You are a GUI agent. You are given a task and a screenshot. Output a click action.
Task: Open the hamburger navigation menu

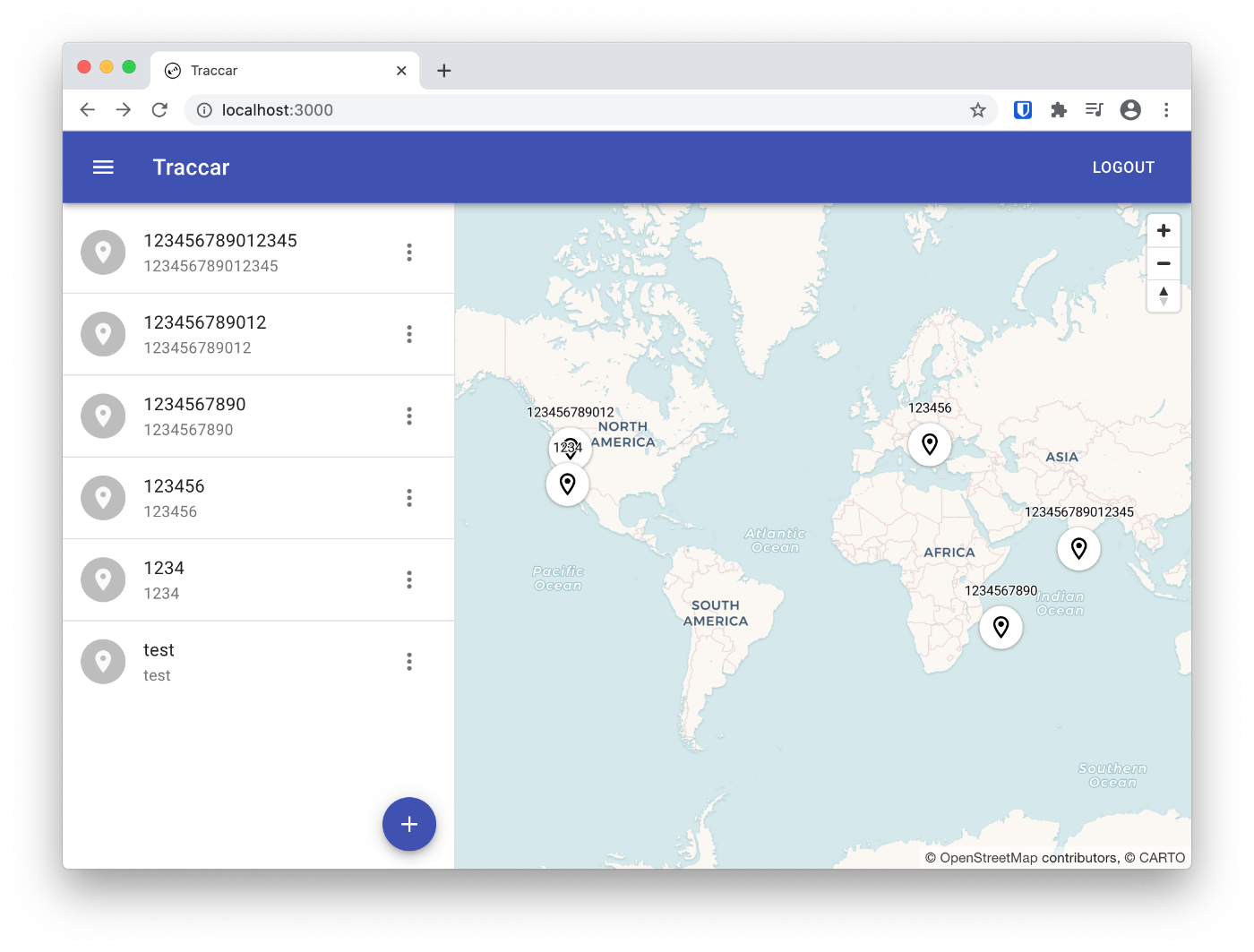pyautogui.click(x=103, y=167)
